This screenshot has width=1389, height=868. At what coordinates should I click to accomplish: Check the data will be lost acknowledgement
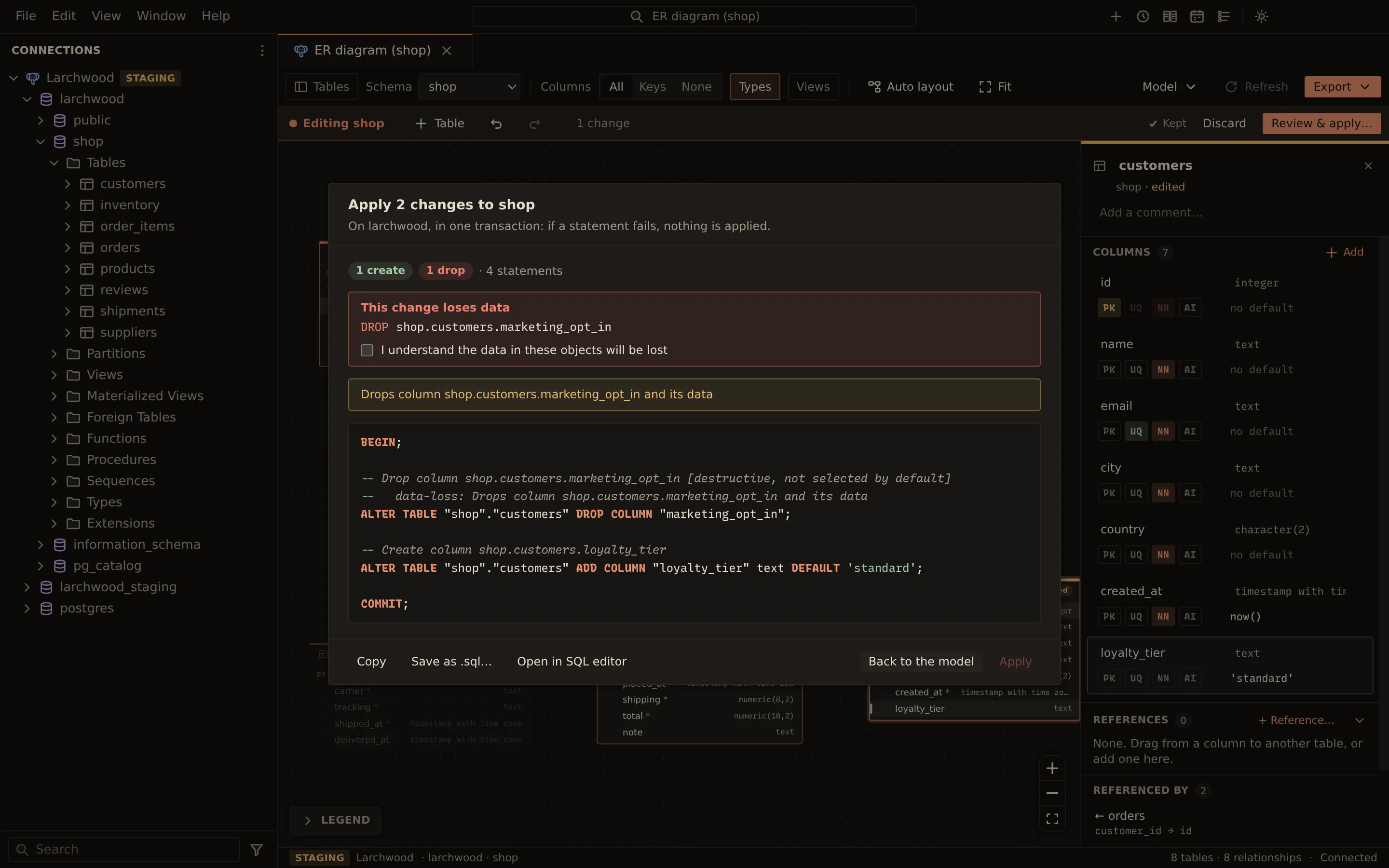tap(367, 350)
